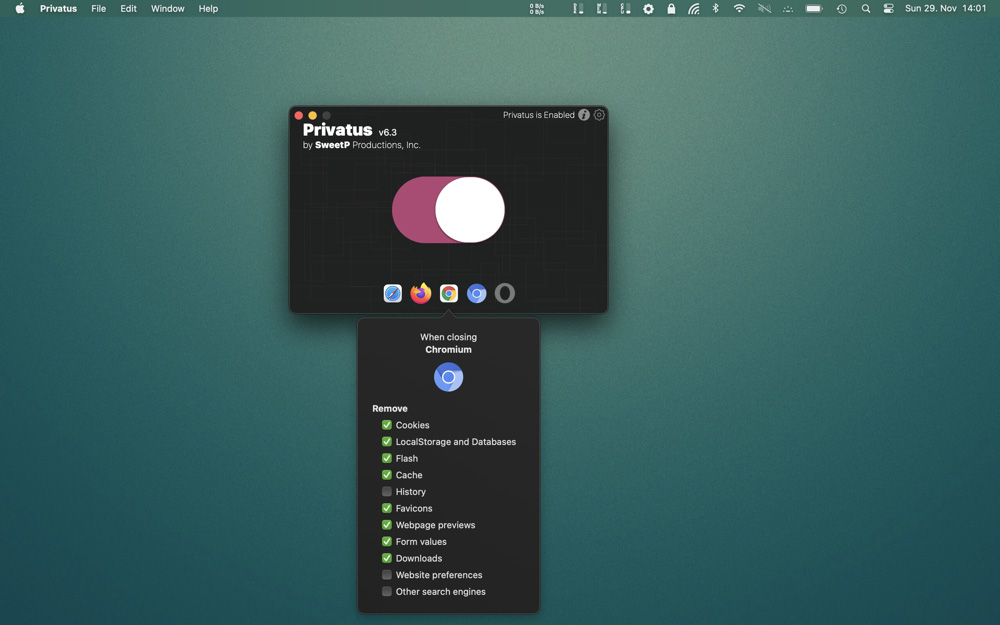The width and height of the screenshot is (1000, 625).
Task: Click 'by SweetP Productions, Inc.' text
Action: click(x=362, y=145)
